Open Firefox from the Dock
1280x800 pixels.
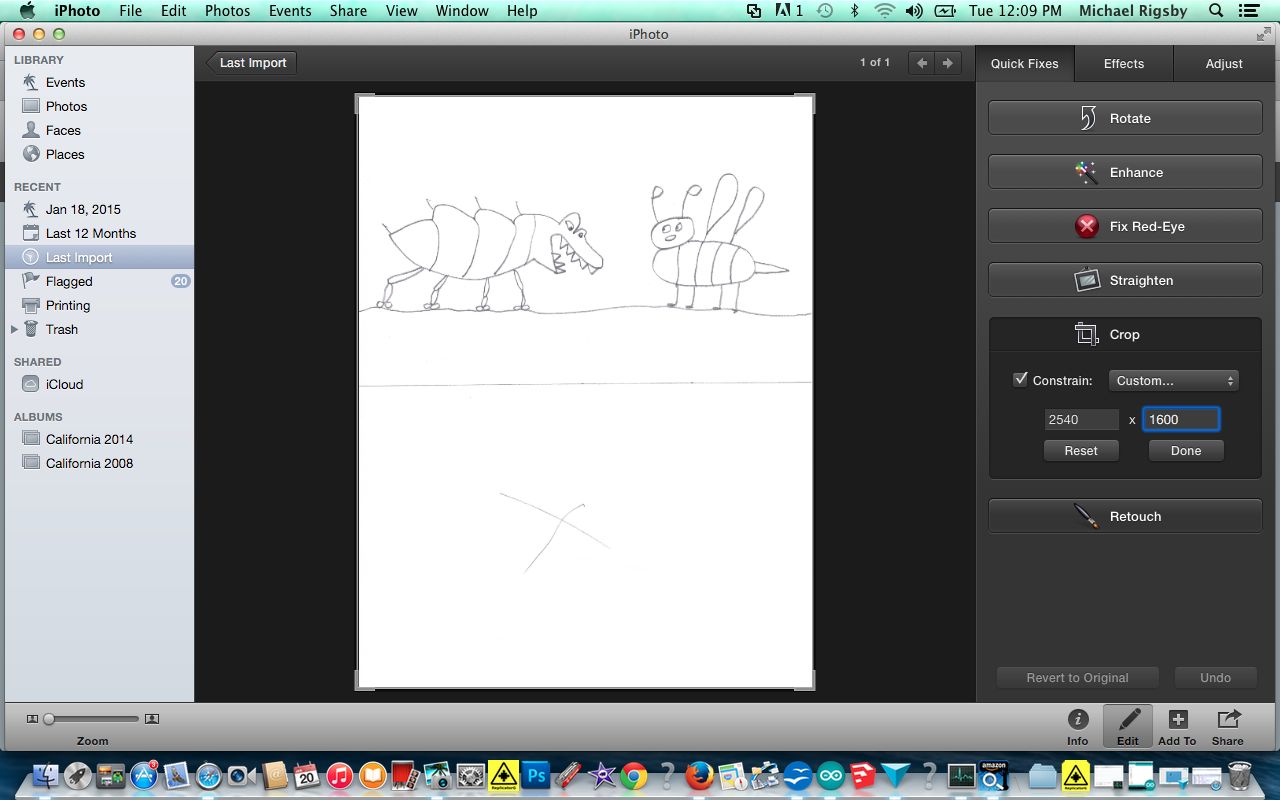pyautogui.click(x=699, y=775)
